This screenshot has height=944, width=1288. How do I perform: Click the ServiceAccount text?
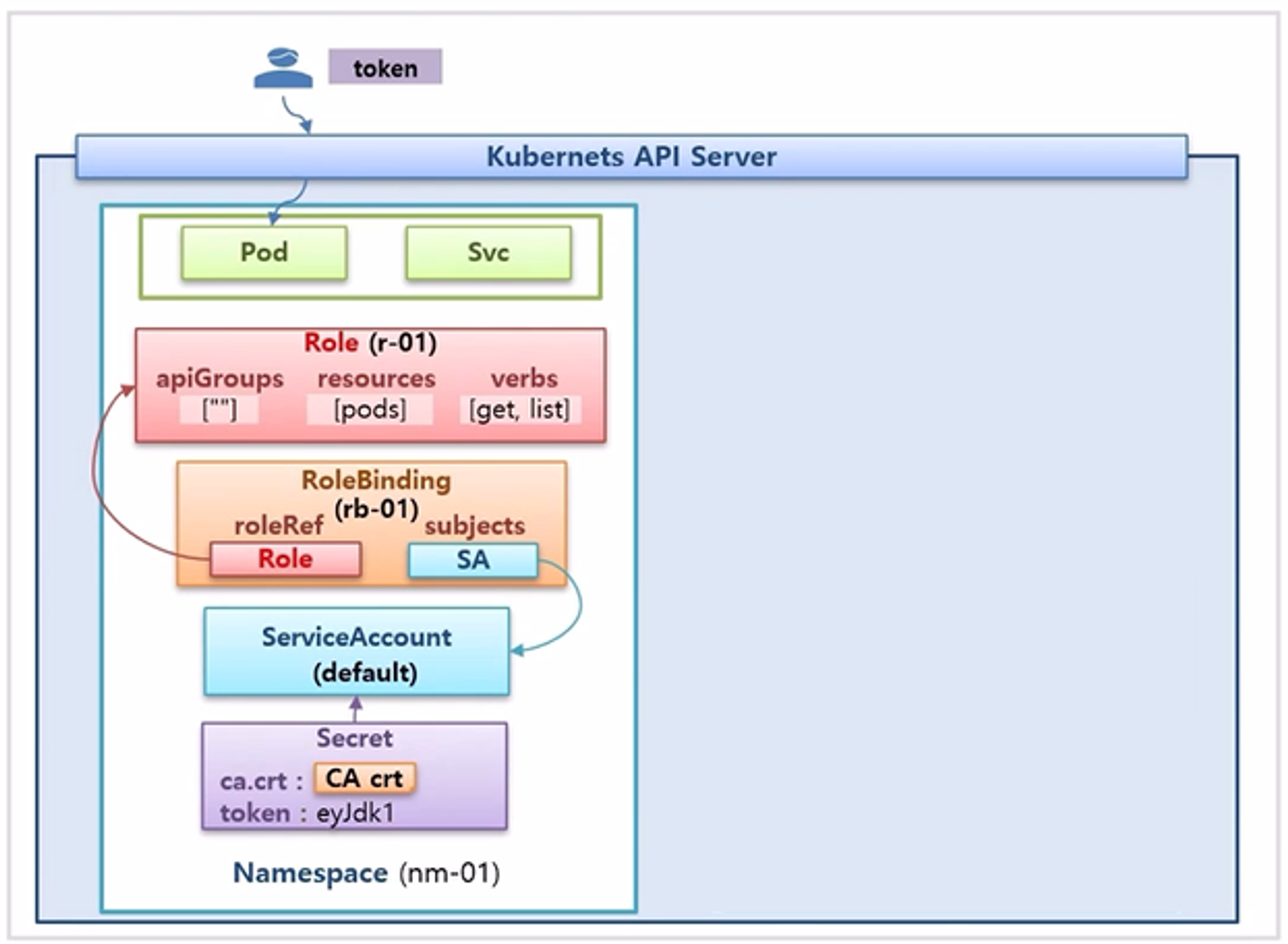point(356,637)
